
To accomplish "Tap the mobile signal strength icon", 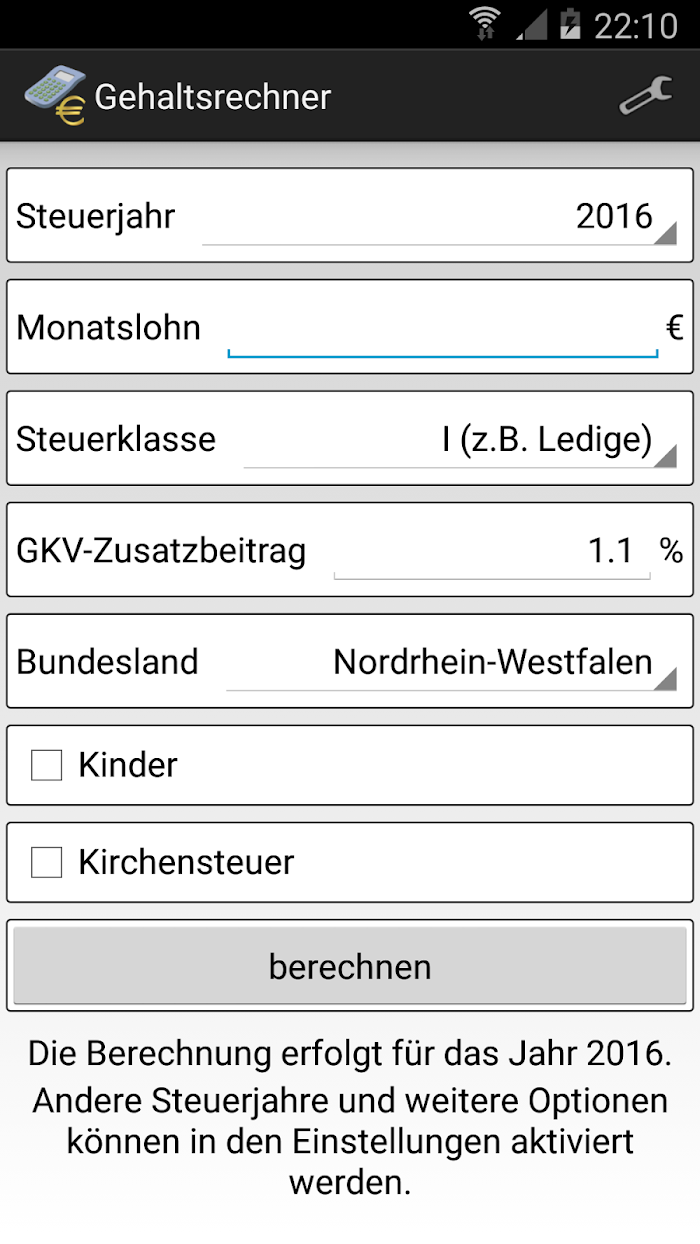I will point(531,25).
